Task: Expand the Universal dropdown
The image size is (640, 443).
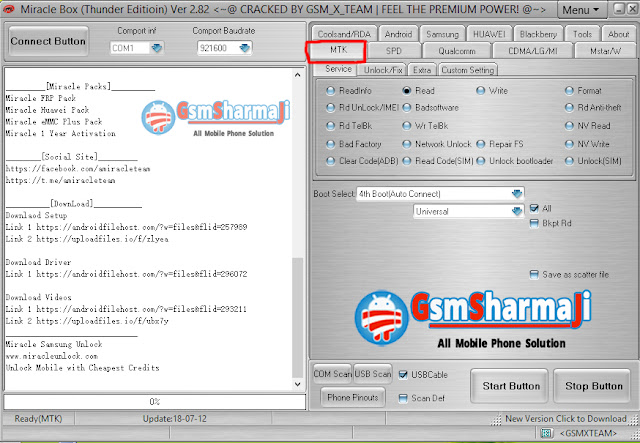Action: 517,211
